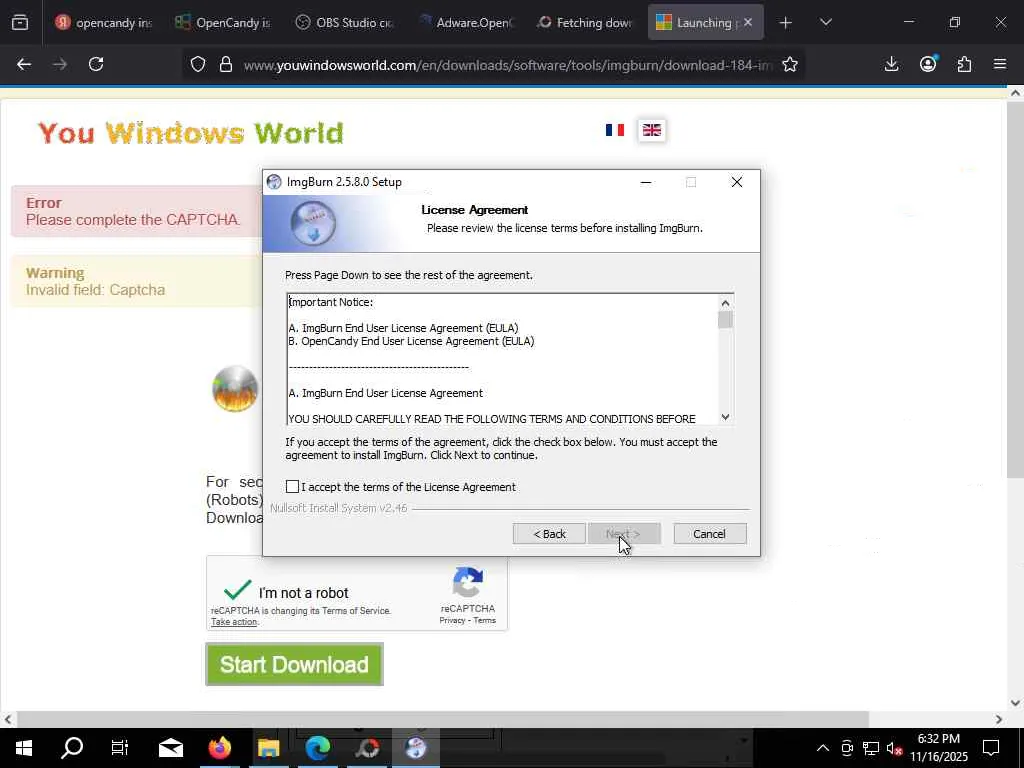The image size is (1024, 768).
Task: Click the disabled Next button
Action: pos(624,534)
